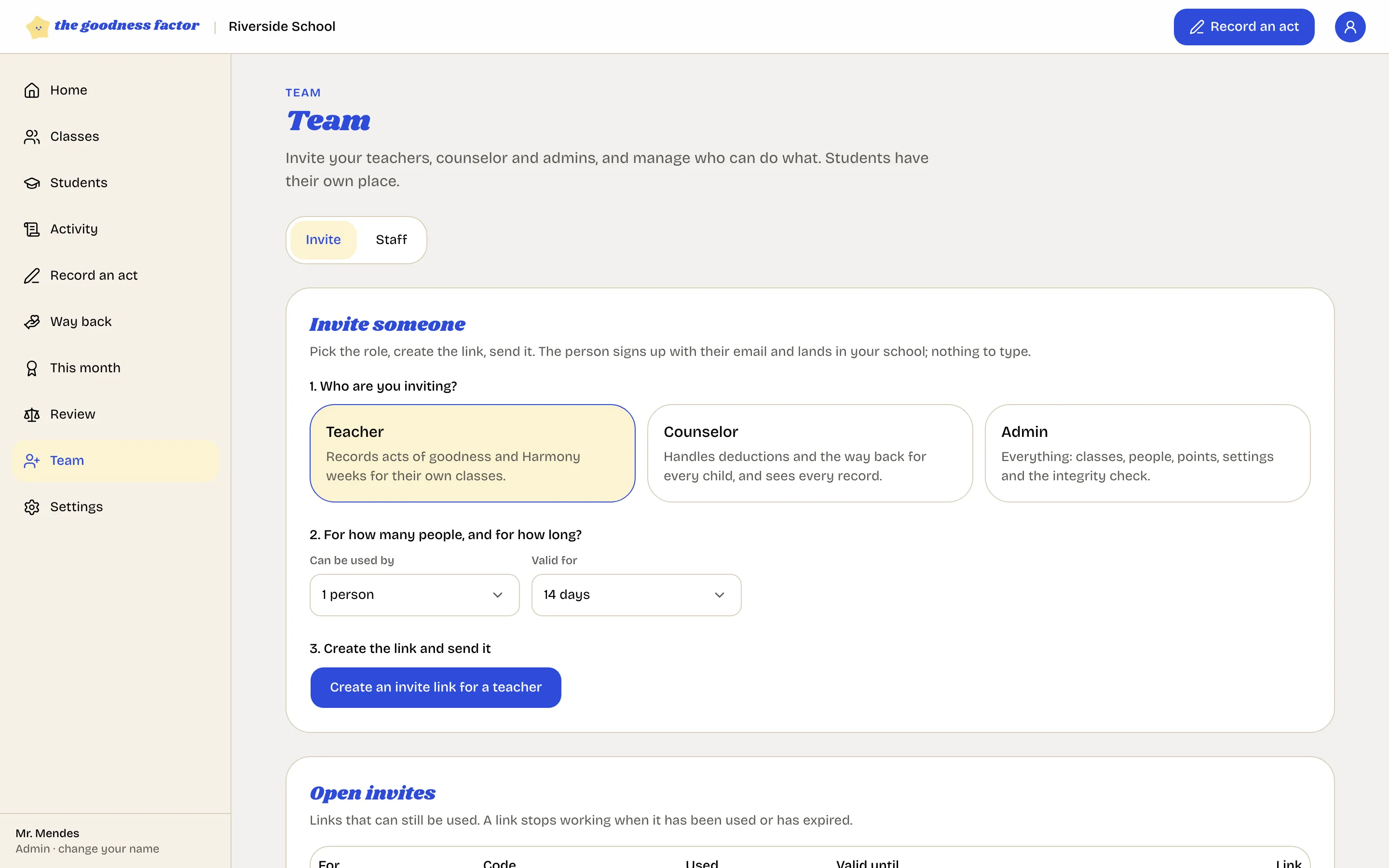Click the Review scales icon

[31, 415]
